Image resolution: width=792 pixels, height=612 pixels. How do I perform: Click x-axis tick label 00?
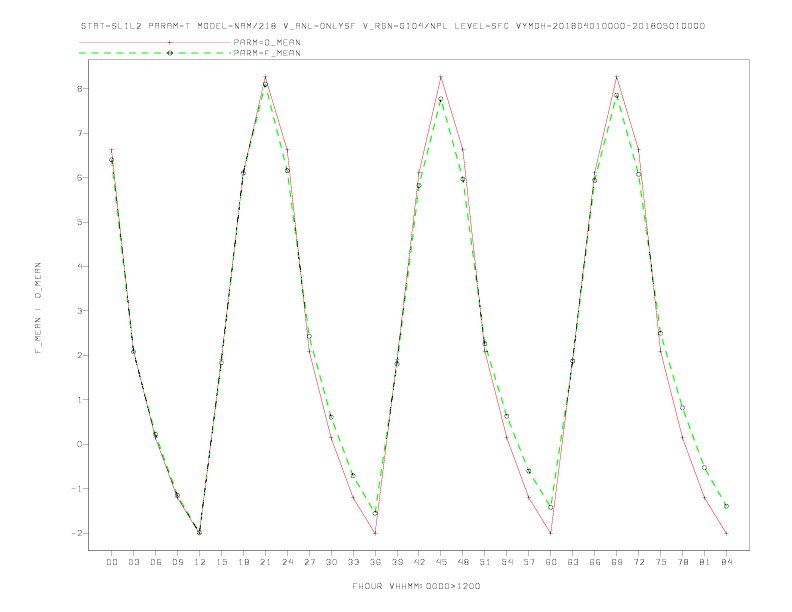(112, 562)
